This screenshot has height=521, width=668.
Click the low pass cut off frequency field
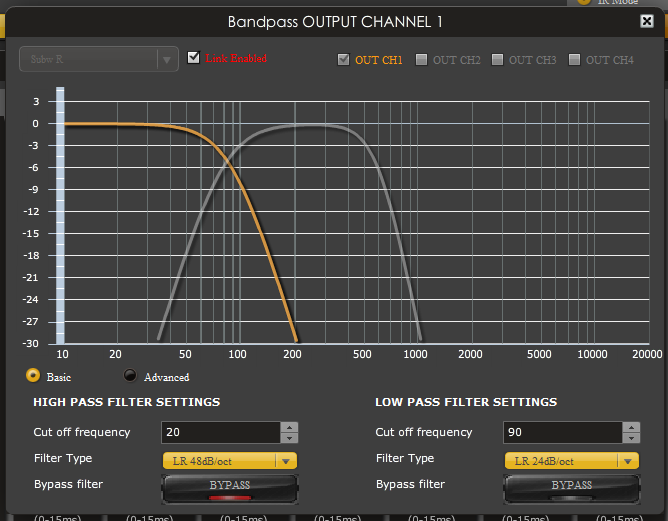563,432
